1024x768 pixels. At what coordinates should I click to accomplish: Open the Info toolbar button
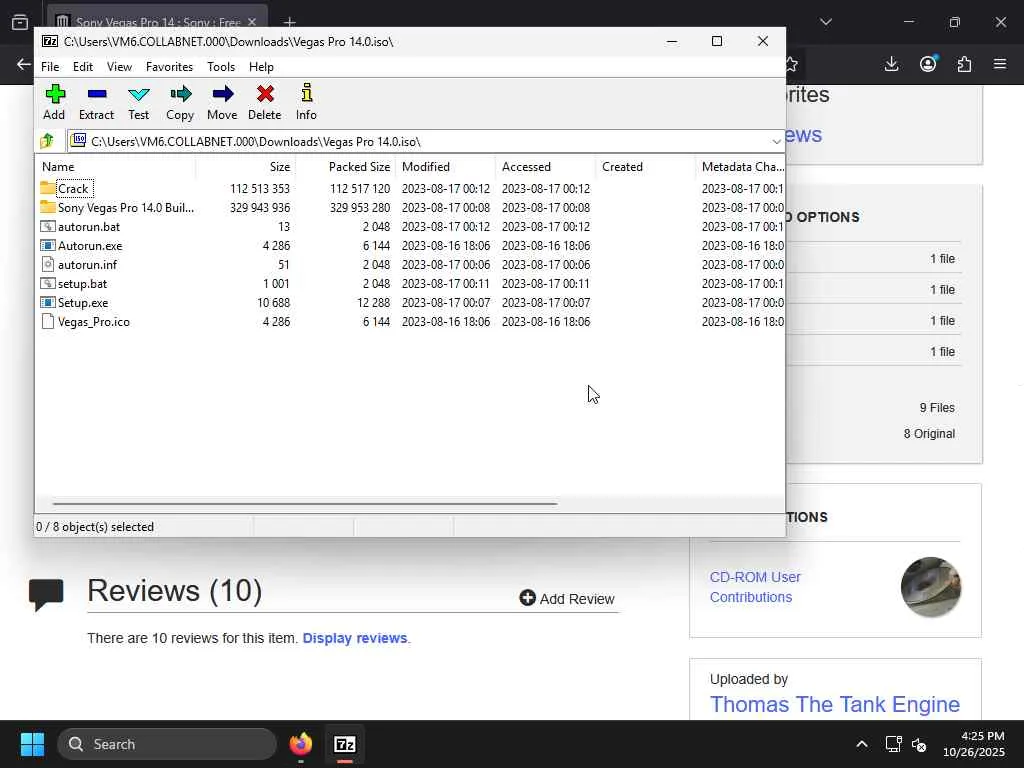coord(306,93)
